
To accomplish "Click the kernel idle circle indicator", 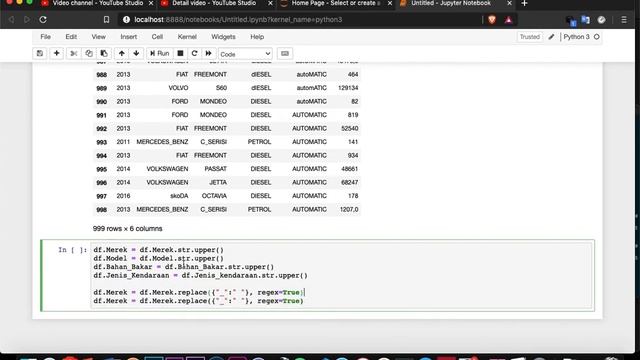I will coord(597,37).
